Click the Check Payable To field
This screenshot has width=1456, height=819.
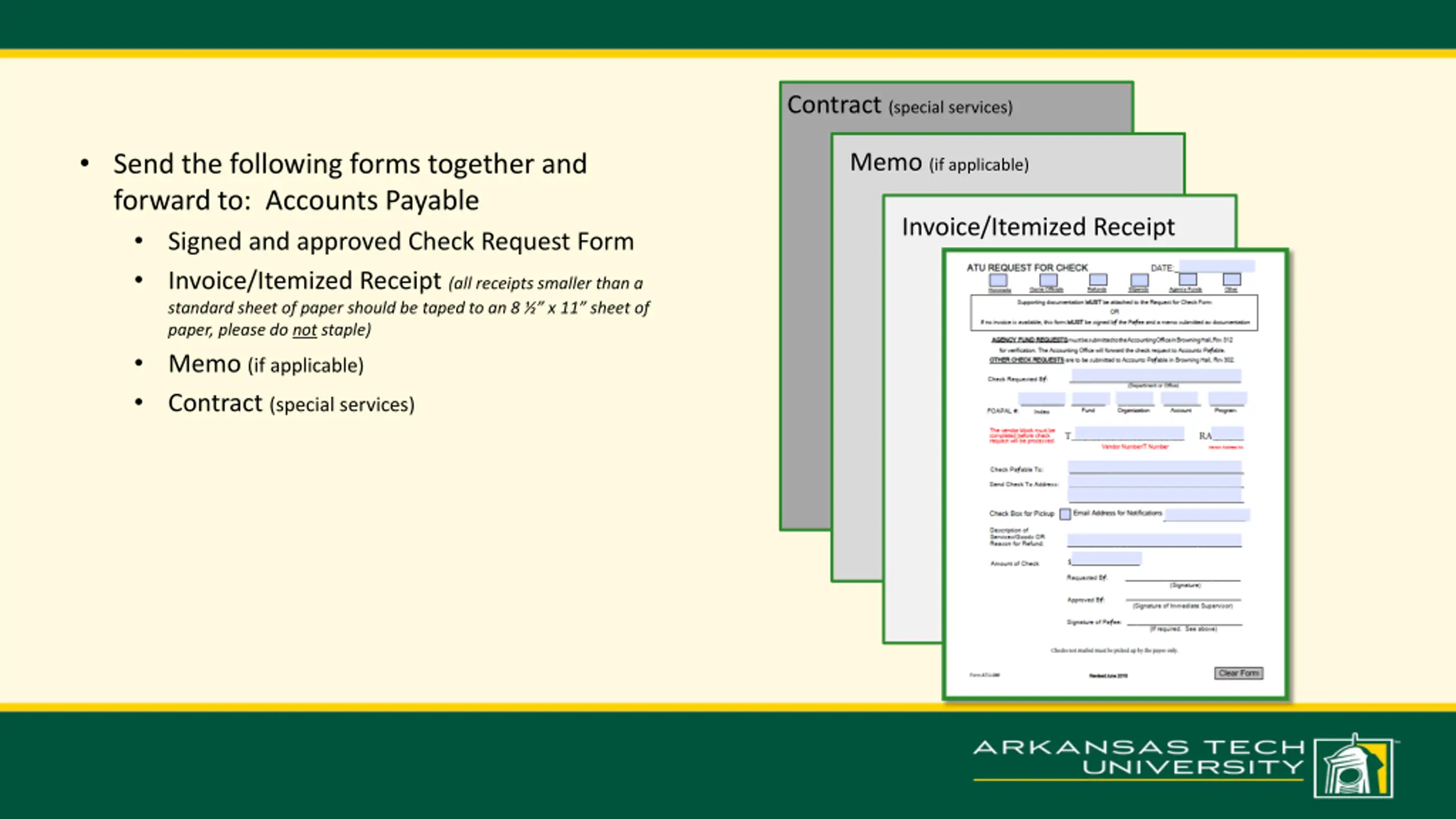[x=1155, y=468]
